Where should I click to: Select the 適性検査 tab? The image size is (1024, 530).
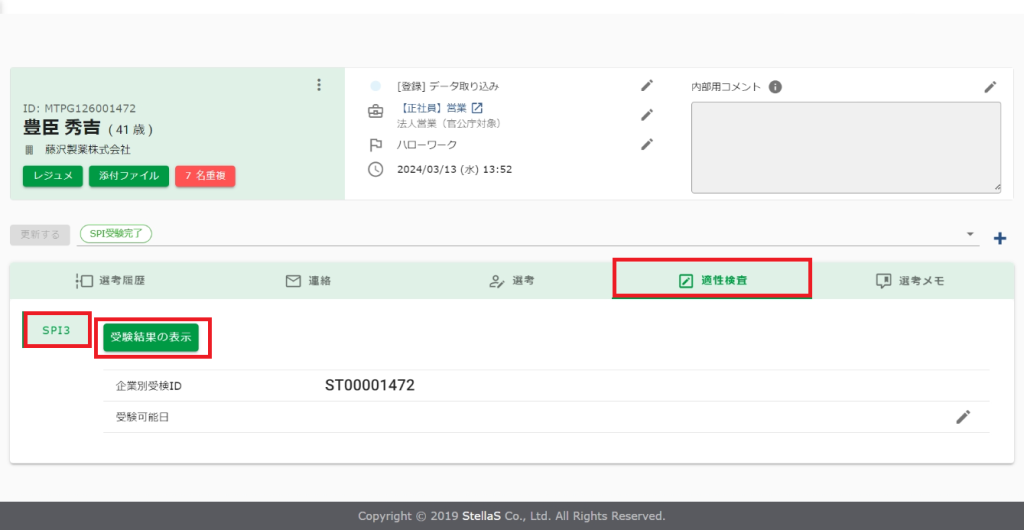point(711,281)
